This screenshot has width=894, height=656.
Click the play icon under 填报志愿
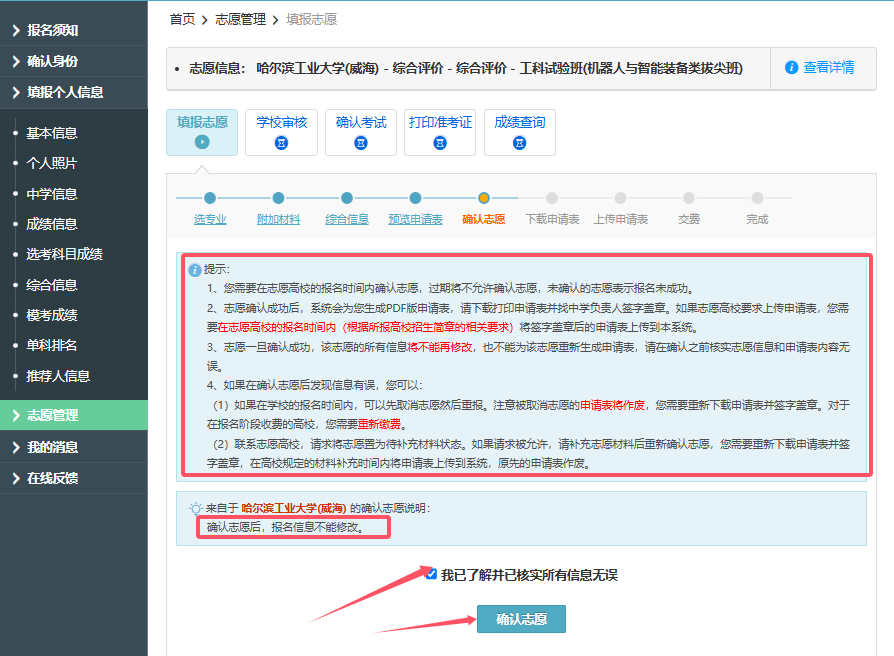point(202,143)
